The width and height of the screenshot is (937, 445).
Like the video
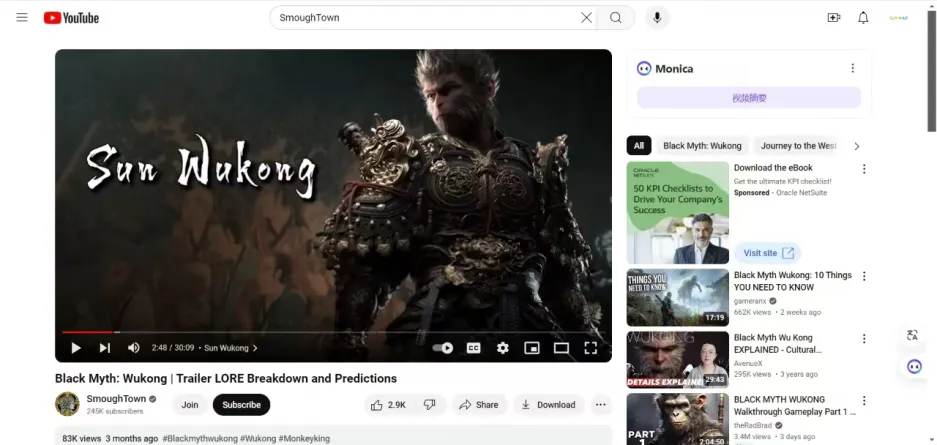388,404
